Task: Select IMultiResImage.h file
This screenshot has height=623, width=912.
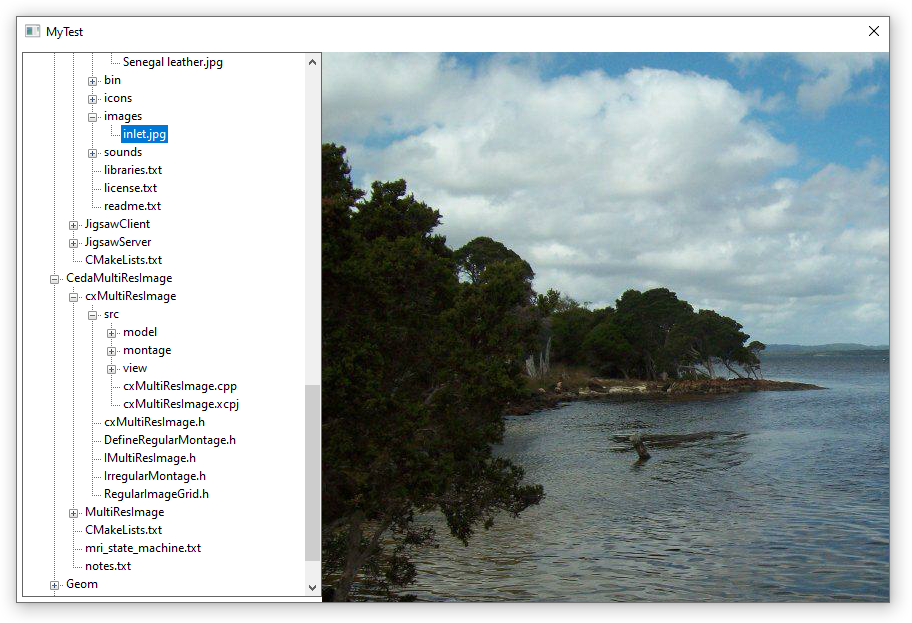Action: [x=149, y=458]
